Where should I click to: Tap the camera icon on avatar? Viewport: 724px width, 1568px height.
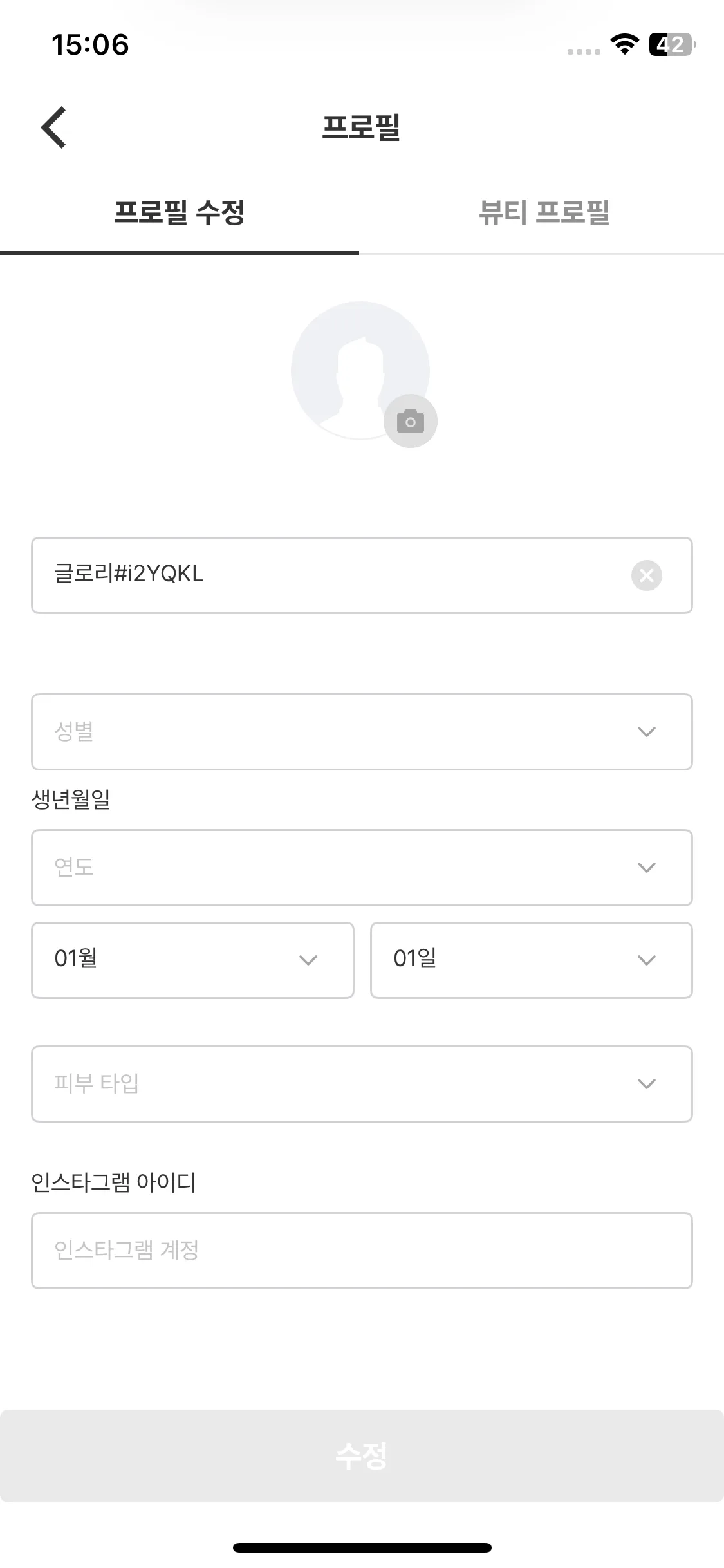[411, 421]
